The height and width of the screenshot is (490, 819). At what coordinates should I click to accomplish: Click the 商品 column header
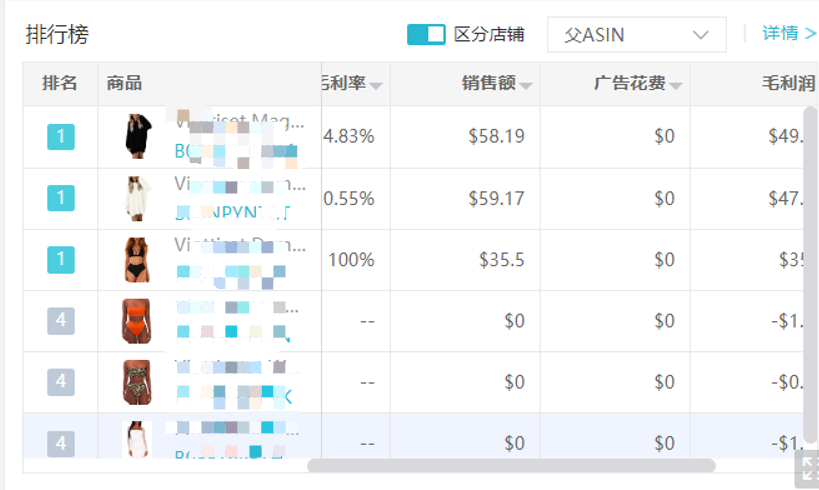[x=124, y=83]
